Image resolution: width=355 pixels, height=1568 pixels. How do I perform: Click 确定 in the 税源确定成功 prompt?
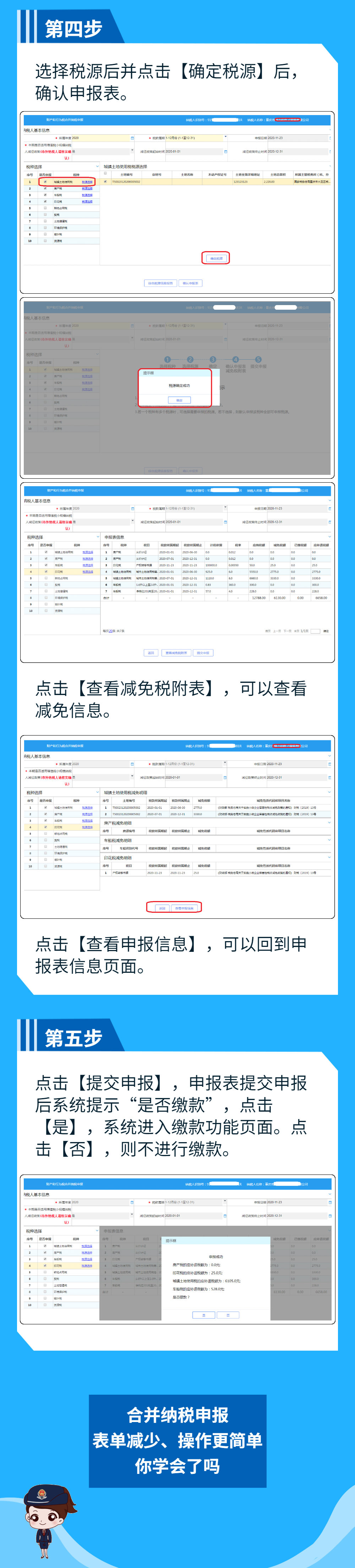(179, 400)
